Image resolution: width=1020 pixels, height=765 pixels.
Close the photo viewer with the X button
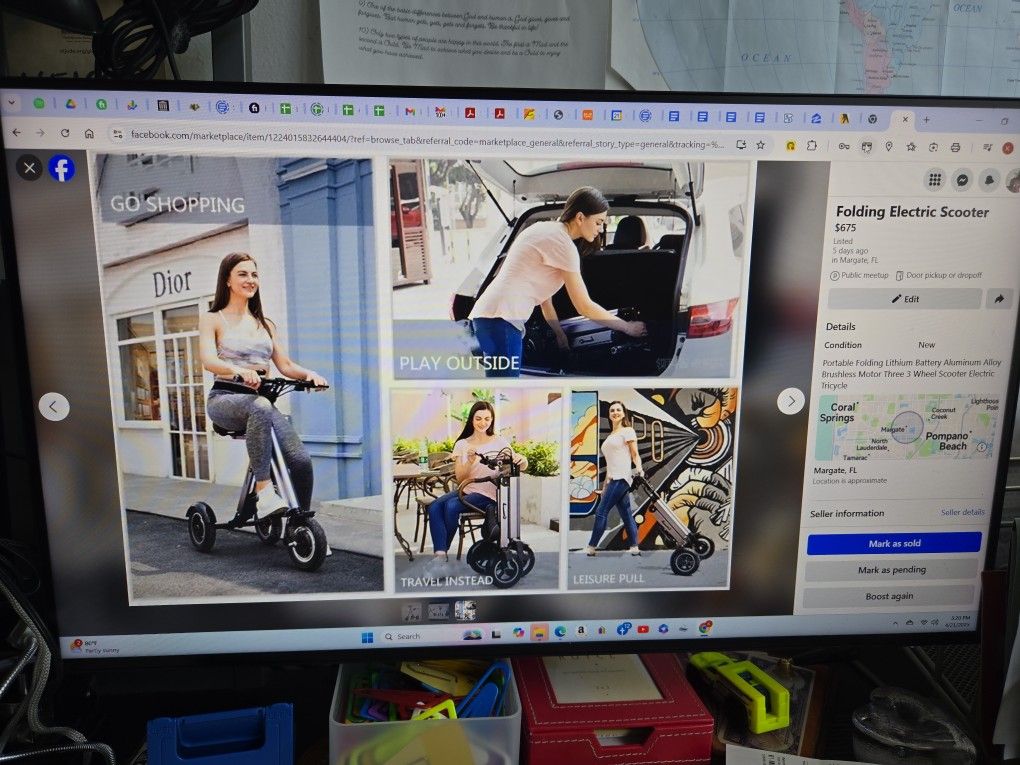(29, 168)
